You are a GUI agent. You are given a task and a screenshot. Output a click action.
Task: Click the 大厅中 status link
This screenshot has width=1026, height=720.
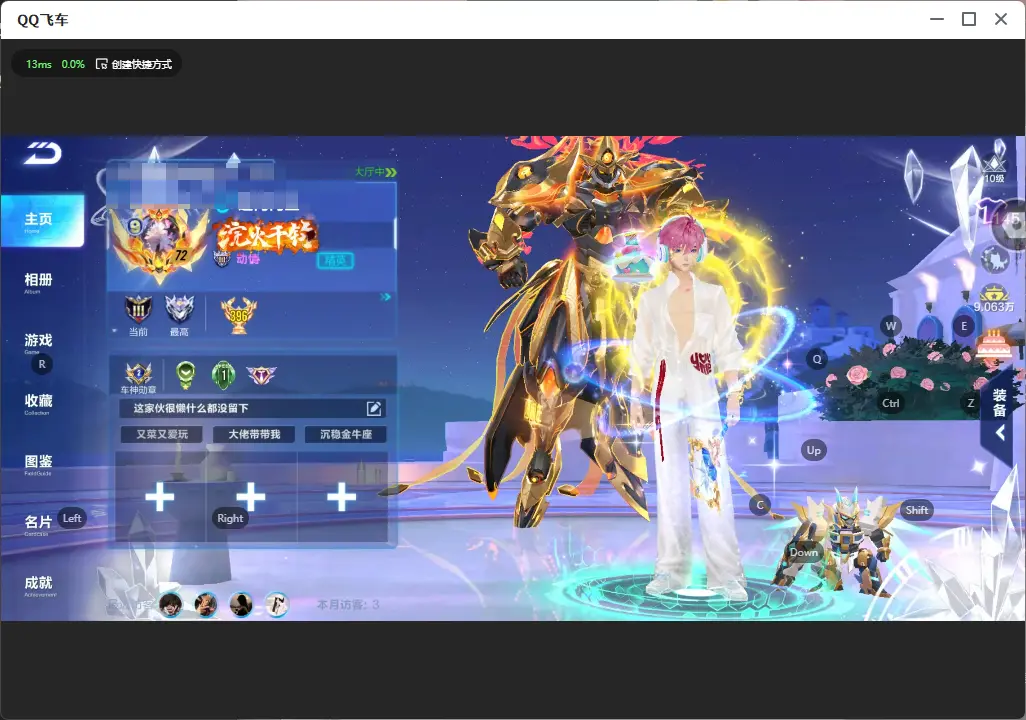pyautogui.click(x=376, y=172)
